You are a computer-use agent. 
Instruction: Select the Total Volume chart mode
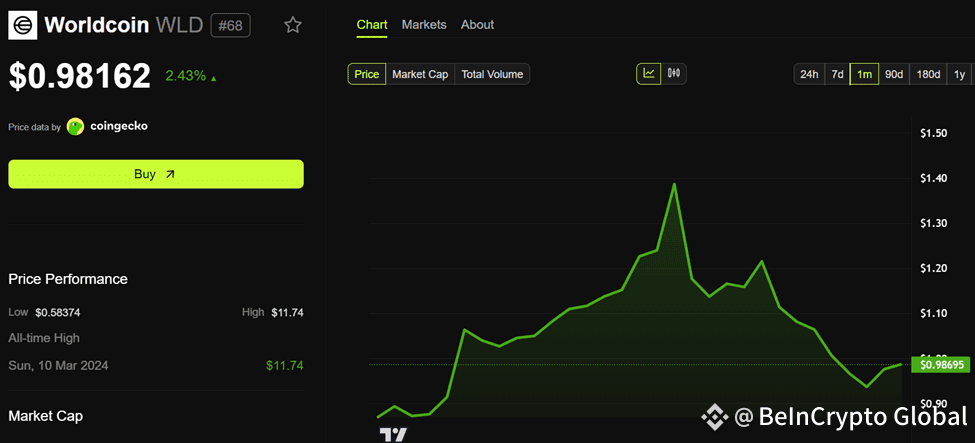click(x=492, y=74)
